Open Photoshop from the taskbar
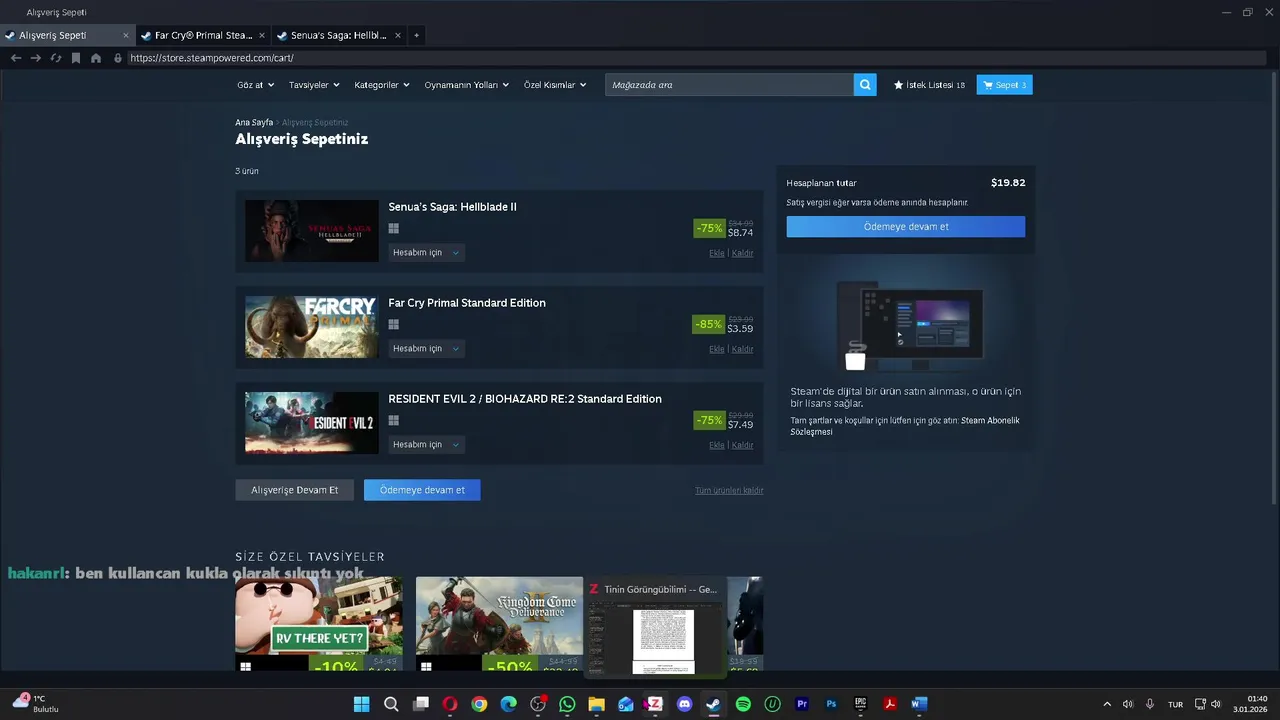1280x720 pixels. tap(831, 704)
